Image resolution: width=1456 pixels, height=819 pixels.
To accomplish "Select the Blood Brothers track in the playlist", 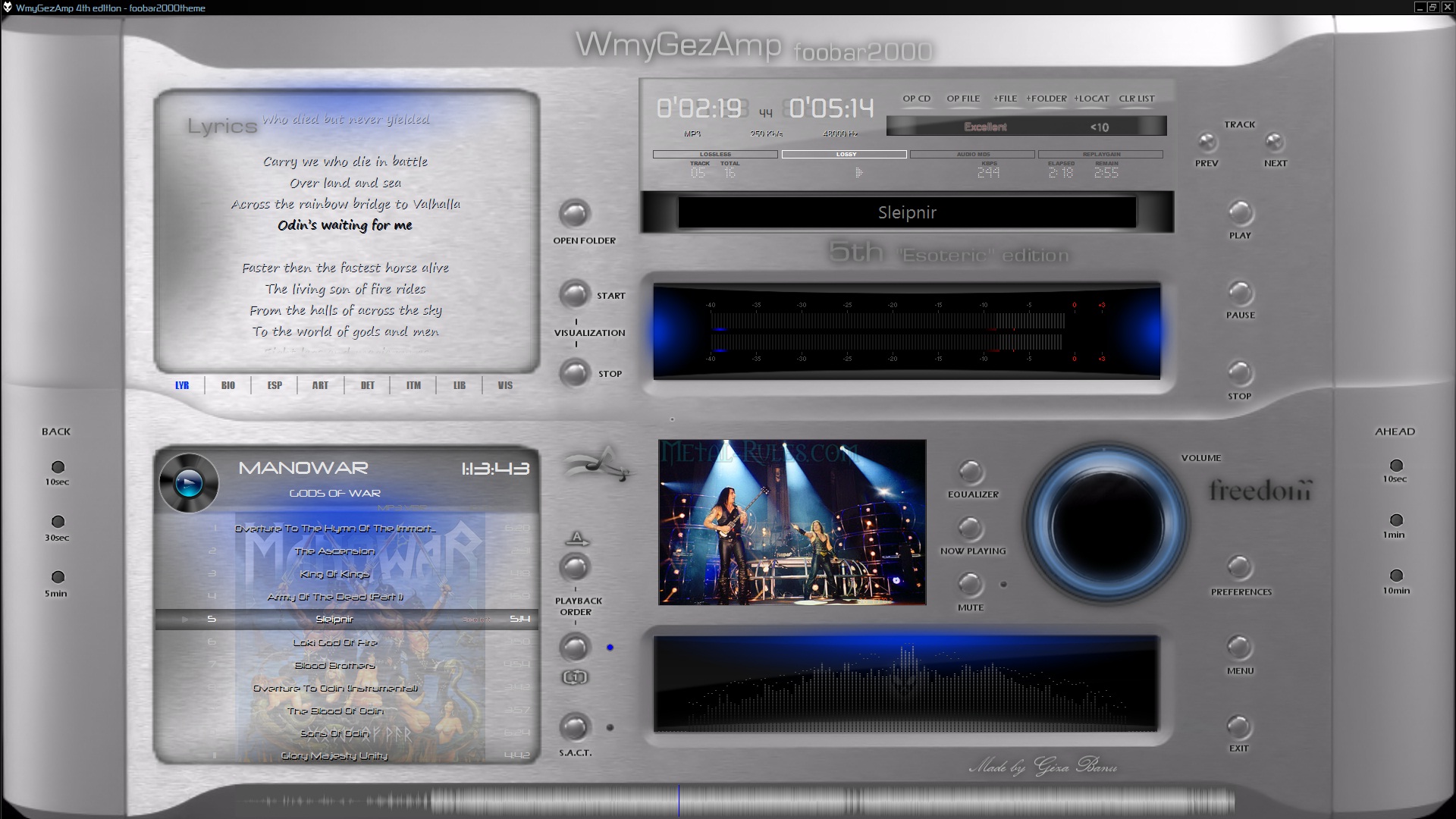I will coord(334,665).
